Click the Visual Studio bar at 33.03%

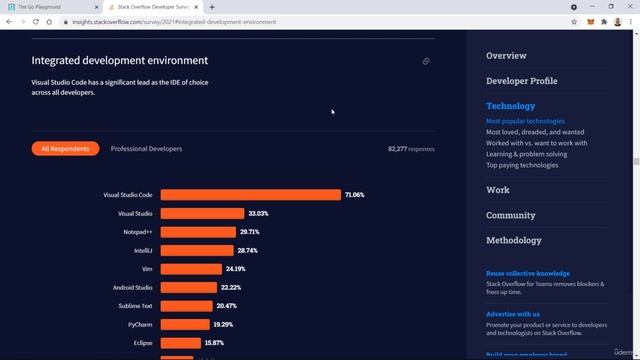point(202,213)
